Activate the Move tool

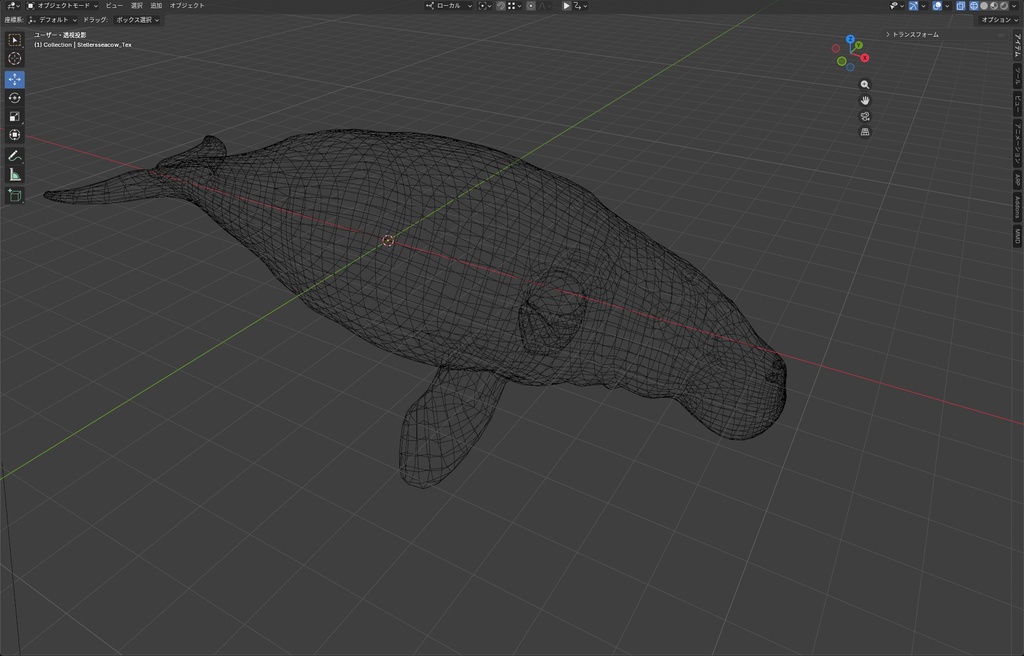14,79
